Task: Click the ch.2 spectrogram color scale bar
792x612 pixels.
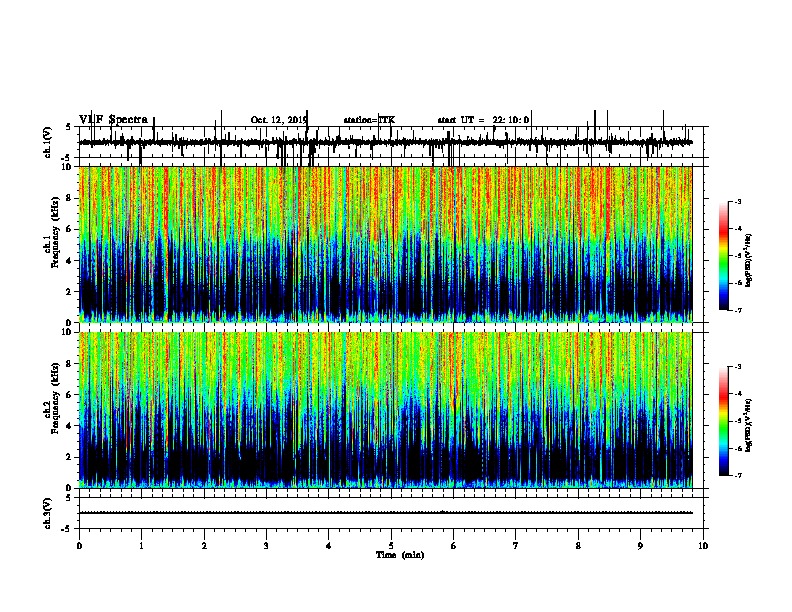Action: click(x=723, y=421)
